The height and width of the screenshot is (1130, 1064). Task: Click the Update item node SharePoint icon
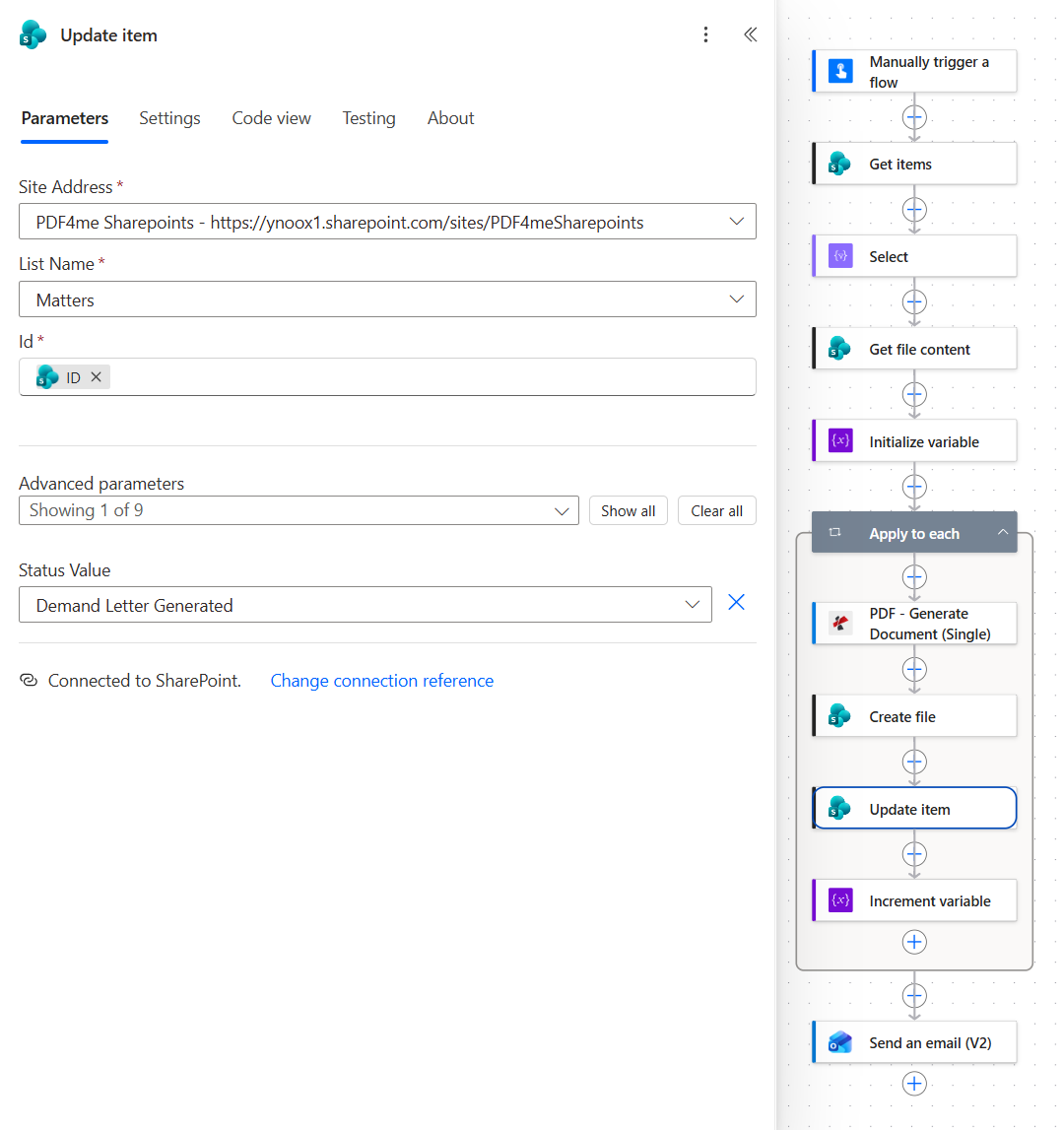point(839,809)
